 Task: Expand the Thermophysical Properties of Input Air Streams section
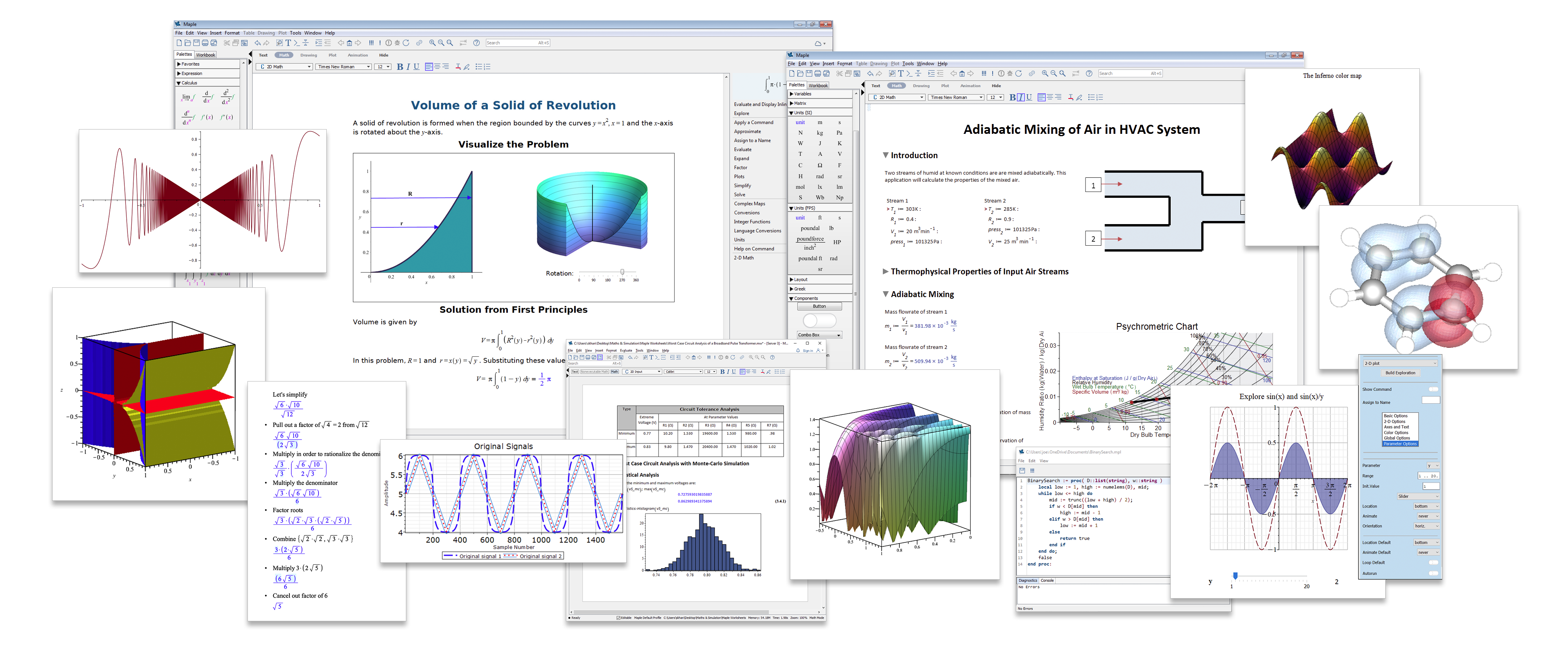[x=886, y=272]
